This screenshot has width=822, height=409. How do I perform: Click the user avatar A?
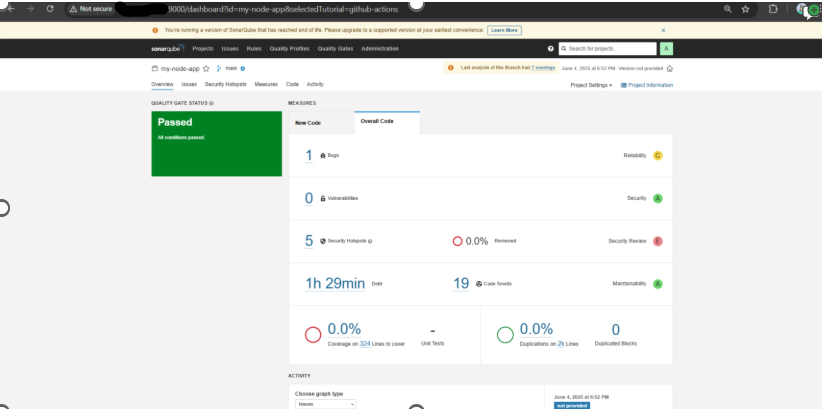tap(666, 49)
